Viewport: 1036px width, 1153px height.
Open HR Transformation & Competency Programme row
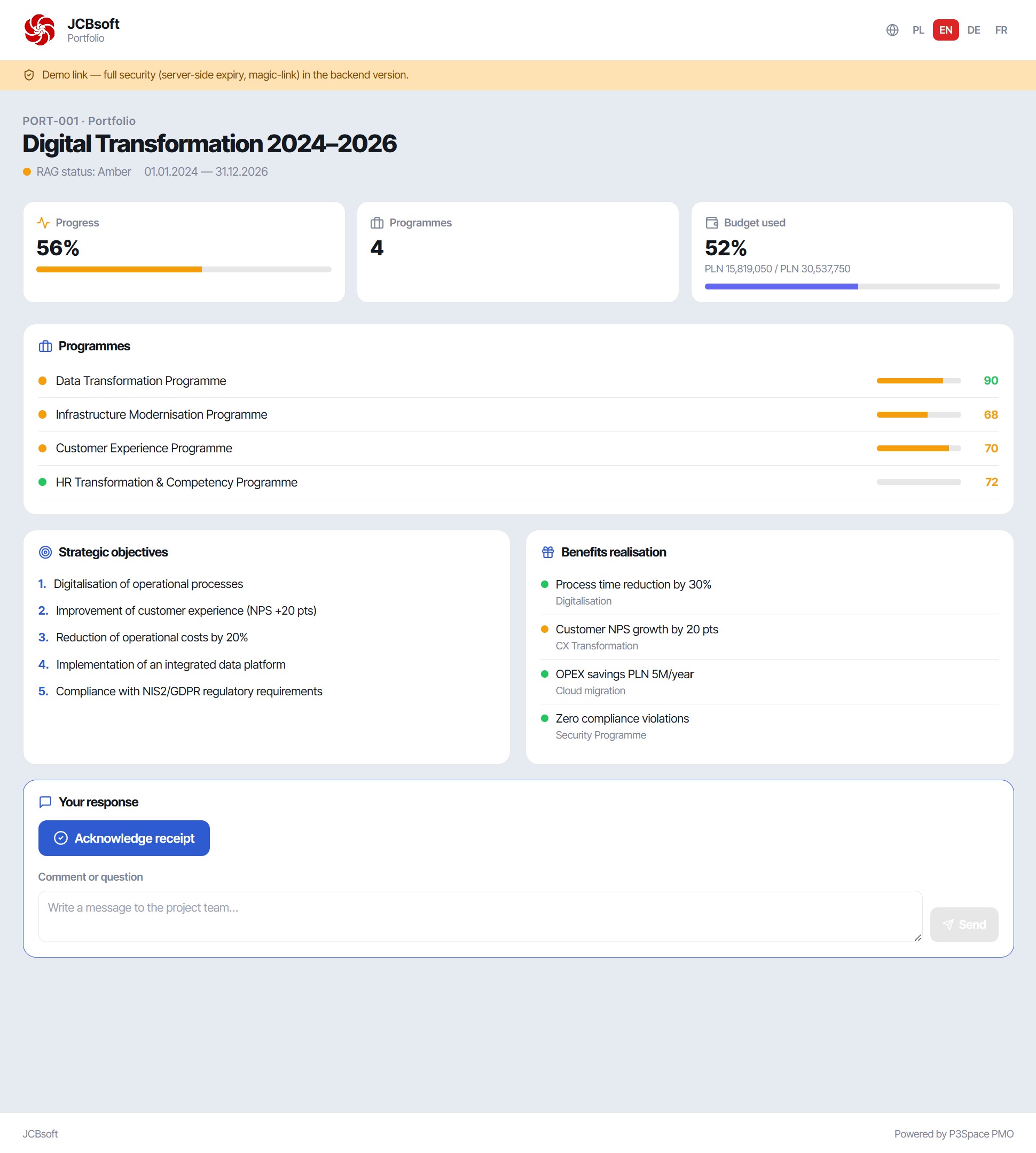click(518, 482)
